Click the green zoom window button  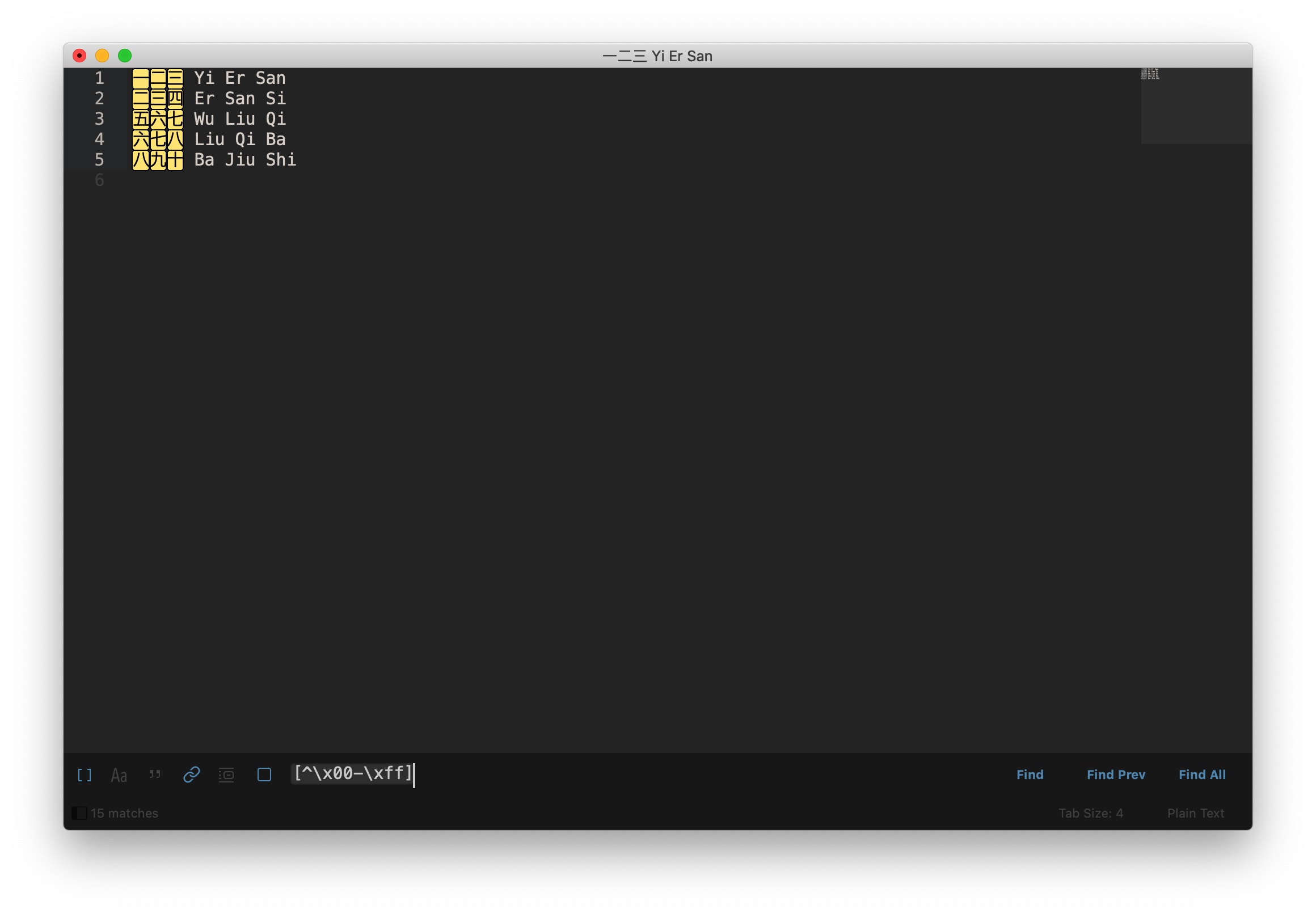pyautogui.click(x=125, y=56)
